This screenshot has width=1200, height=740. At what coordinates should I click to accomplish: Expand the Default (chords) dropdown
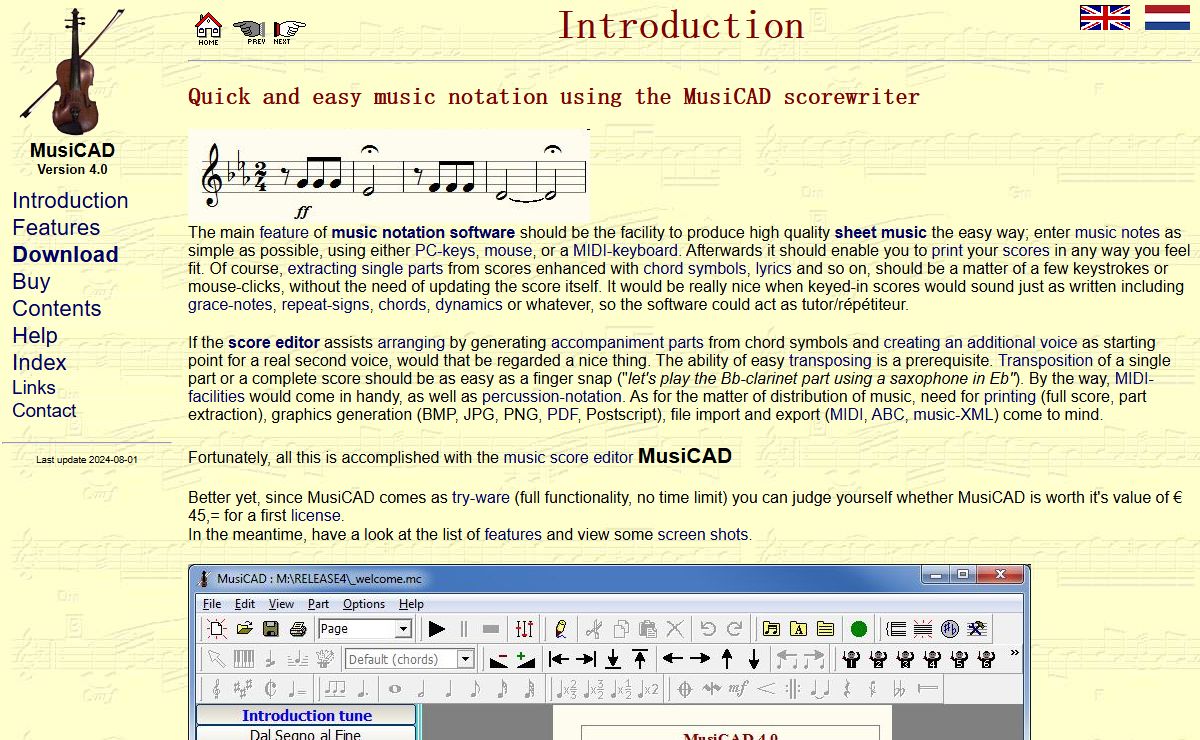tap(465, 659)
